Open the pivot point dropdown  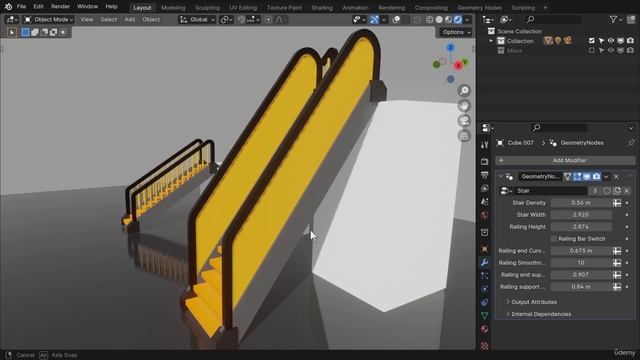pyautogui.click(x=226, y=20)
